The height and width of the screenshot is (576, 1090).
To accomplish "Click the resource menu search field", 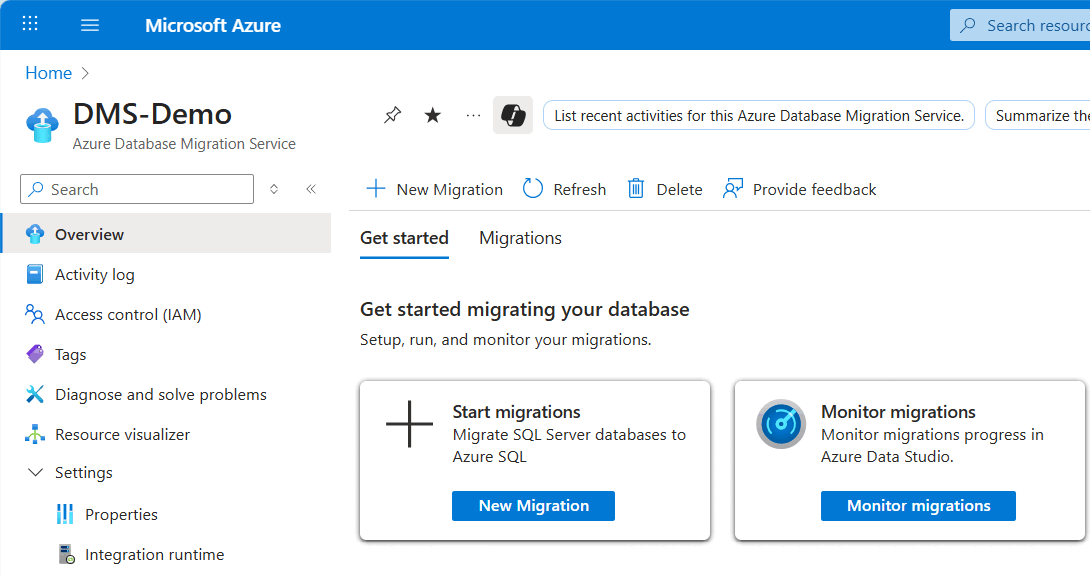I will (136, 189).
